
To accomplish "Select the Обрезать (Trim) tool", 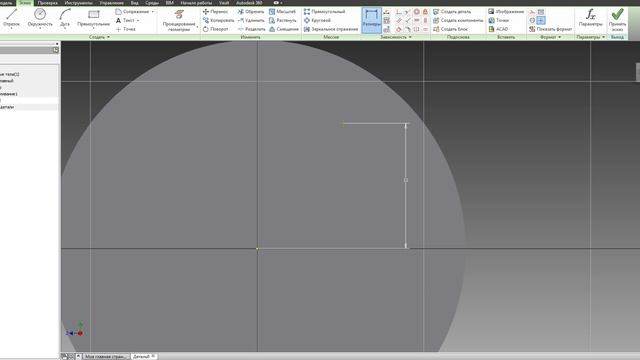I will 251,11.
